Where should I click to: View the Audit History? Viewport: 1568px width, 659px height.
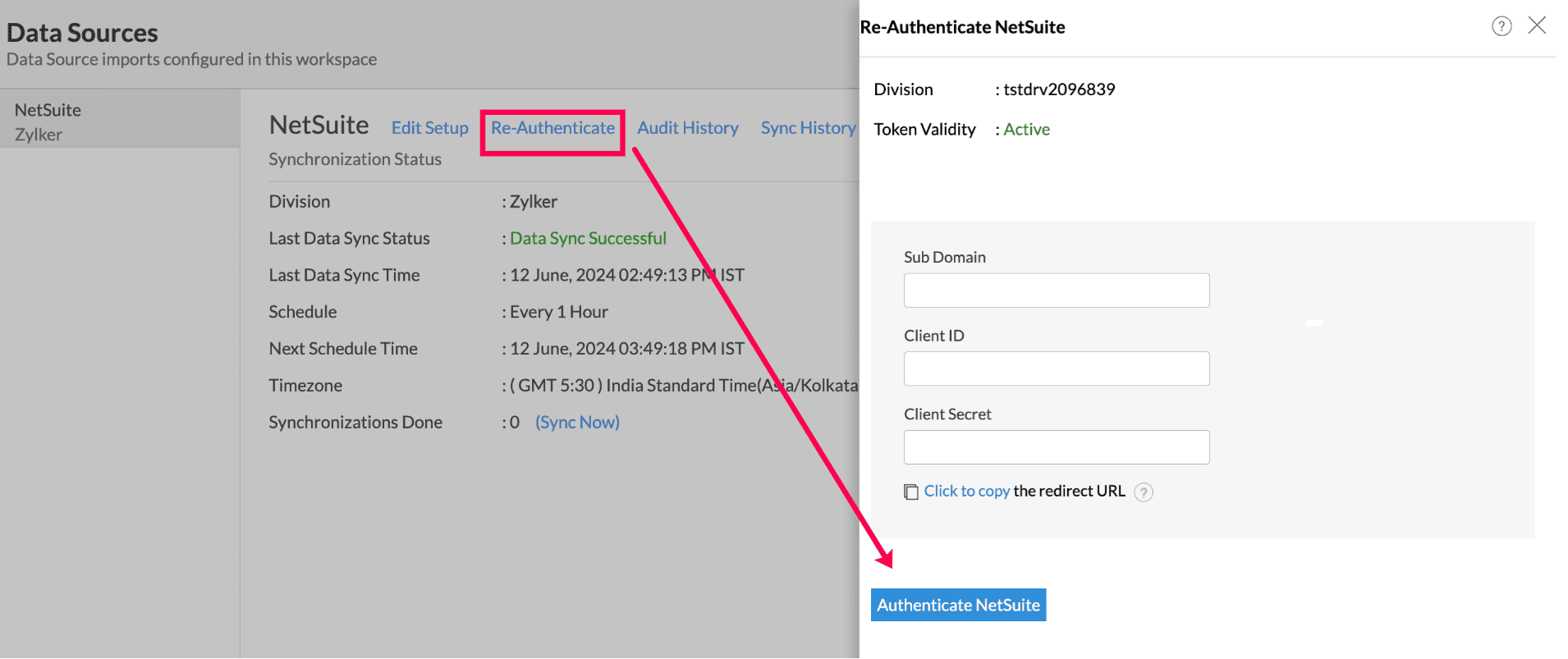[x=688, y=128]
